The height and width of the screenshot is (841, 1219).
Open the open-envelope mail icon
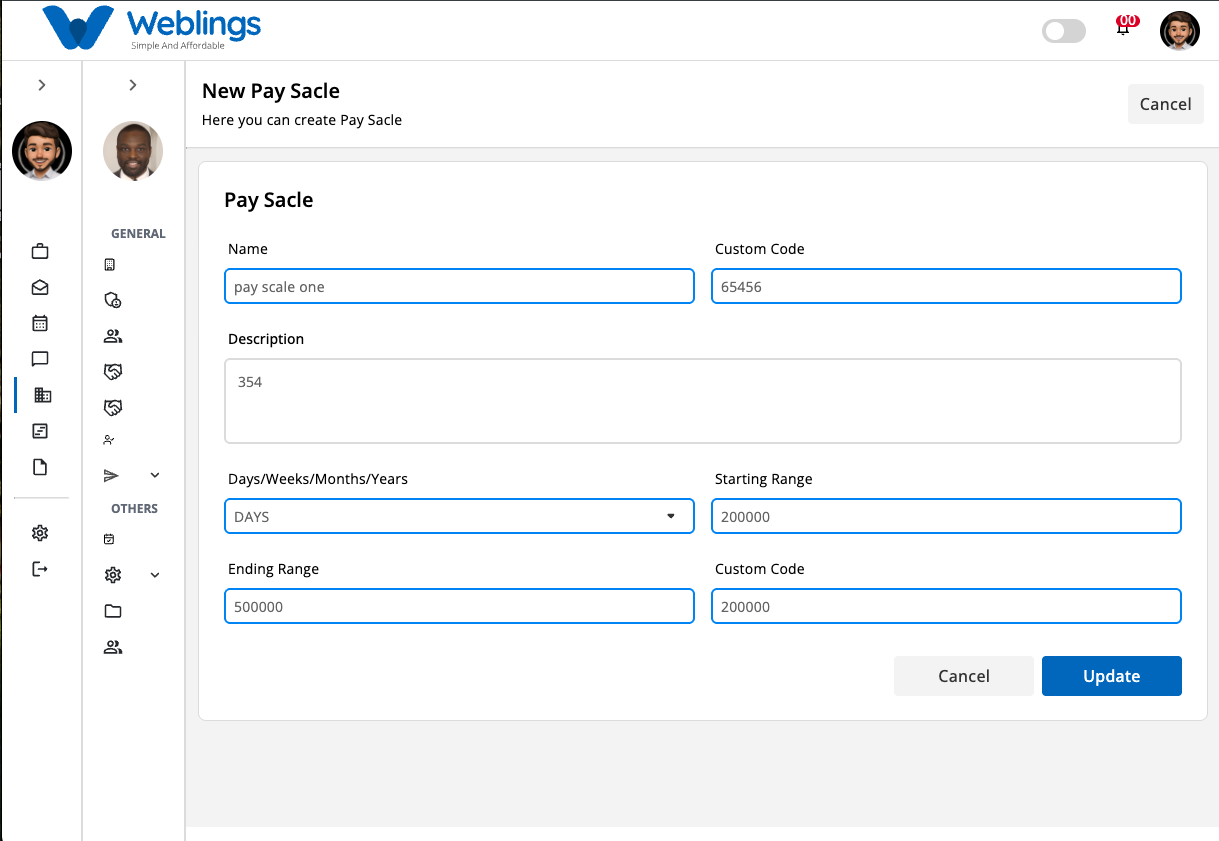(40, 287)
